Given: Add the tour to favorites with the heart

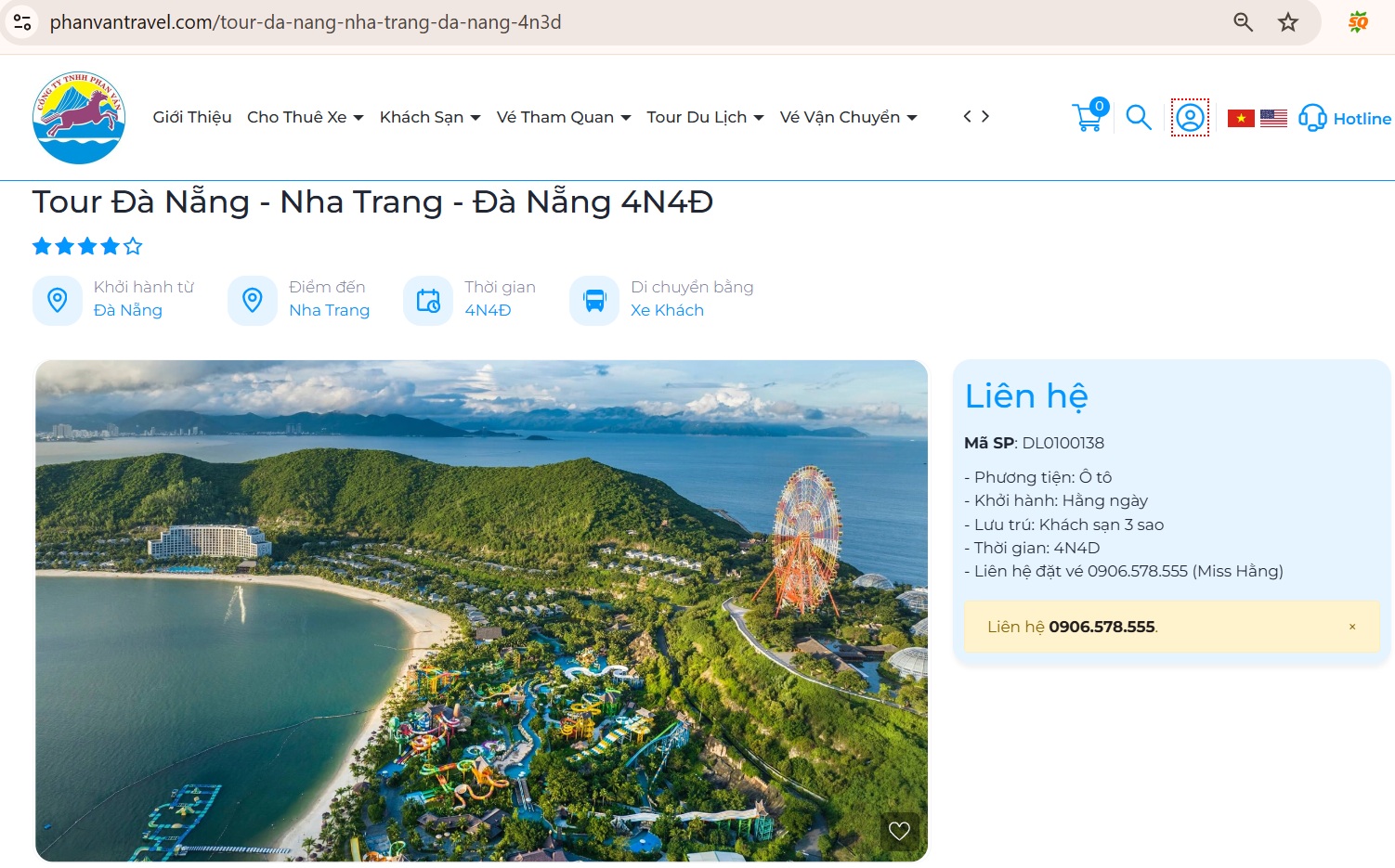Looking at the screenshot, I should (x=898, y=831).
